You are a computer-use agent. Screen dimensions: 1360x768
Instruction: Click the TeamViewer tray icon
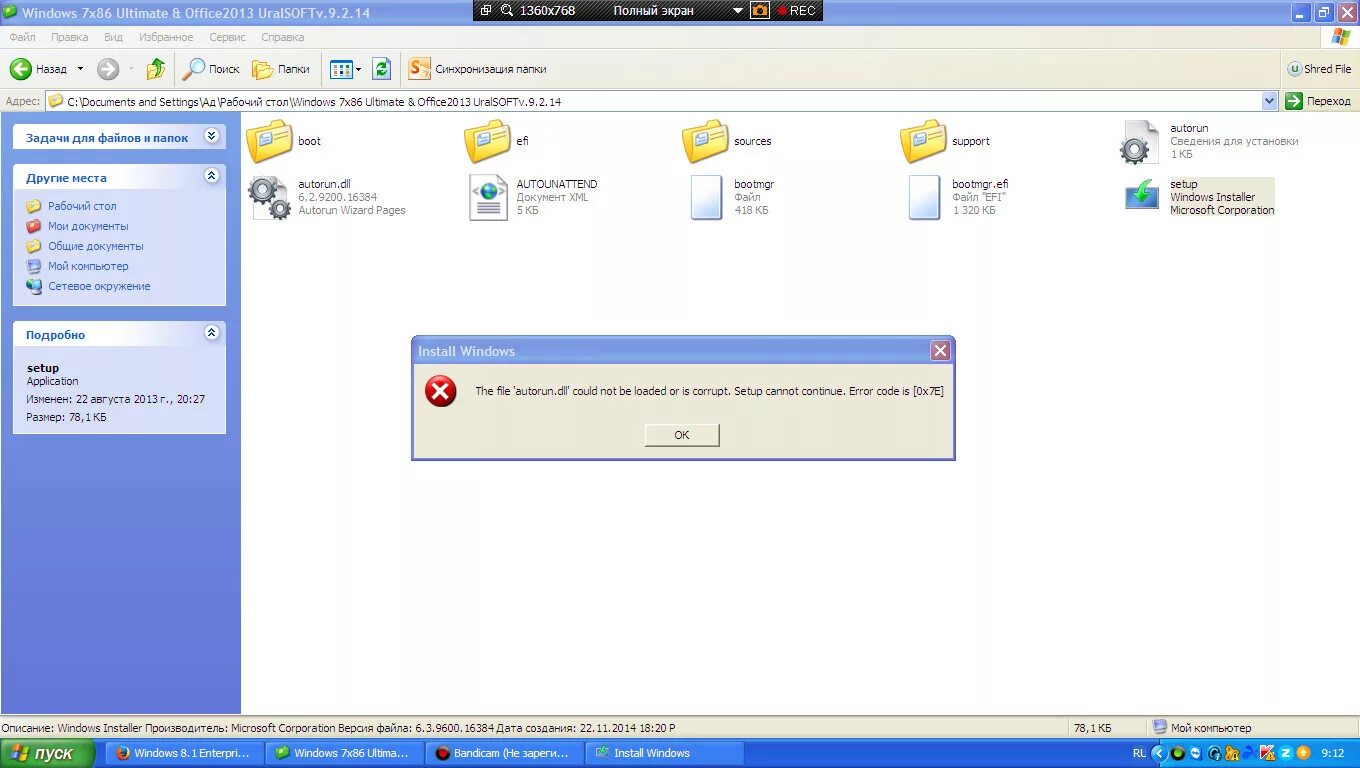pyautogui.click(x=1196, y=753)
